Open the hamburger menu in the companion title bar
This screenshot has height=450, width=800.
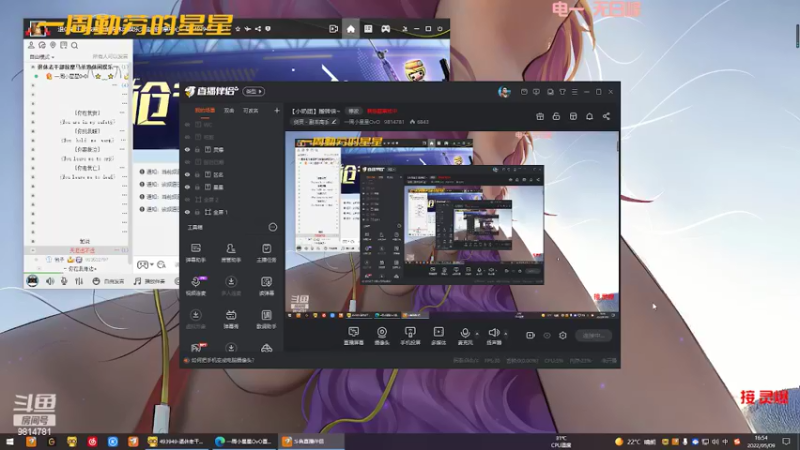tap(574, 92)
